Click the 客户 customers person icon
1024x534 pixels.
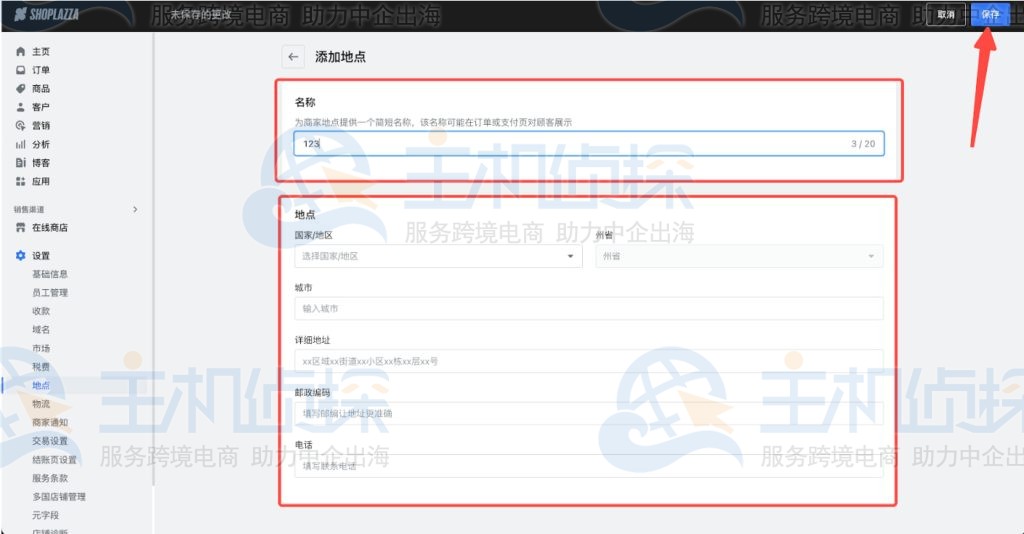(x=20, y=107)
